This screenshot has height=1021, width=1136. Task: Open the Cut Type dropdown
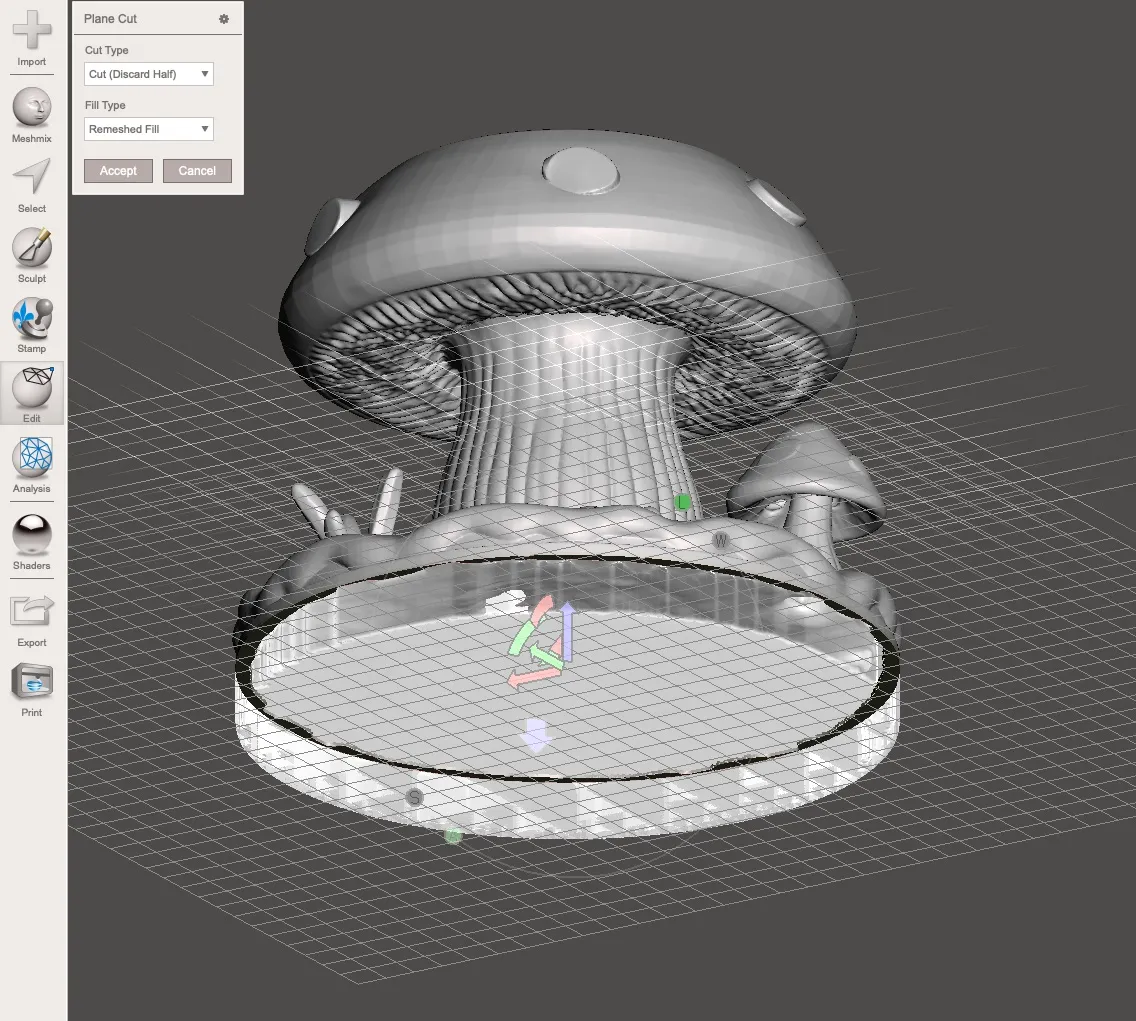(148, 74)
